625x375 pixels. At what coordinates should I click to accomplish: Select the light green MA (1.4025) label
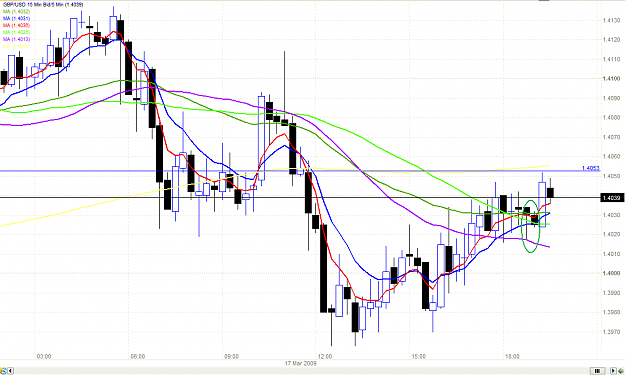(16, 32)
